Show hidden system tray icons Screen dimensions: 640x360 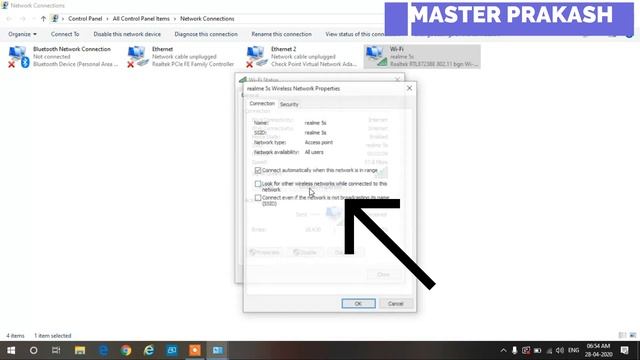point(503,350)
